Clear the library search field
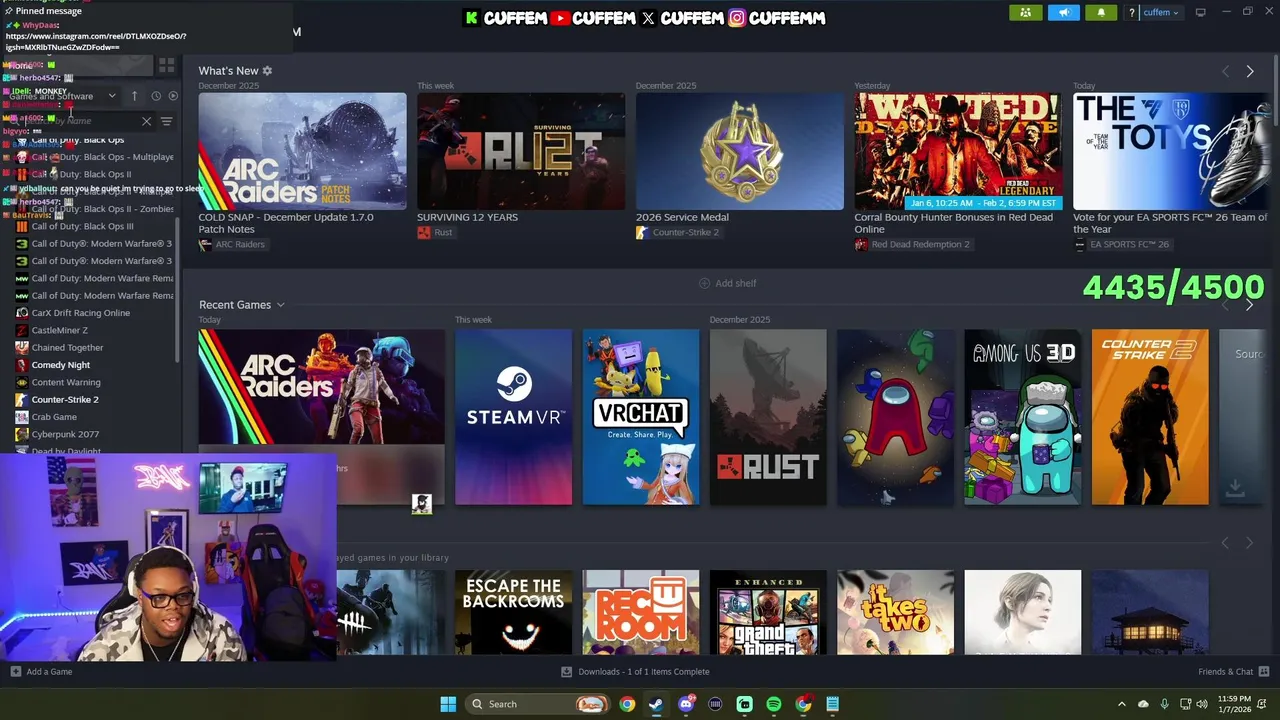Viewport: 1280px width, 720px height. [x=147, y=122]
